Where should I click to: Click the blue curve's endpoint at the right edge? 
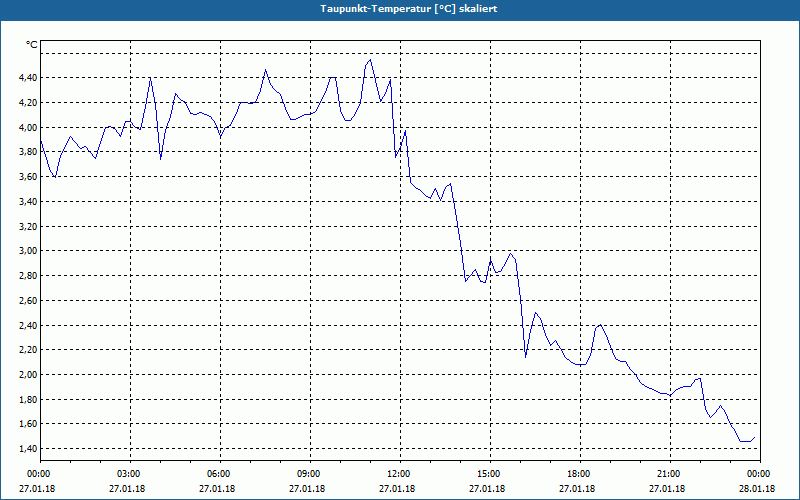pos(755,437)
